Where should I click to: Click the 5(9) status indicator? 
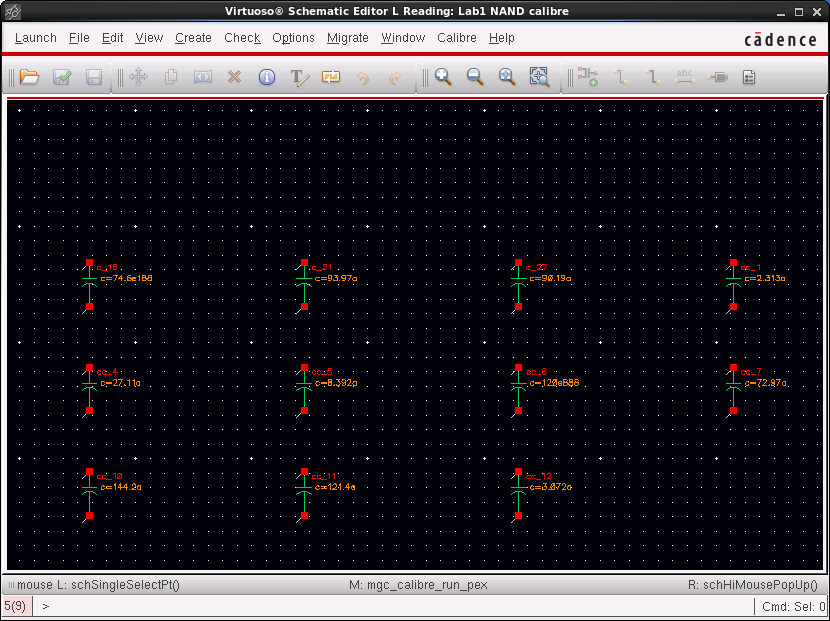click(x=15, y=606)
